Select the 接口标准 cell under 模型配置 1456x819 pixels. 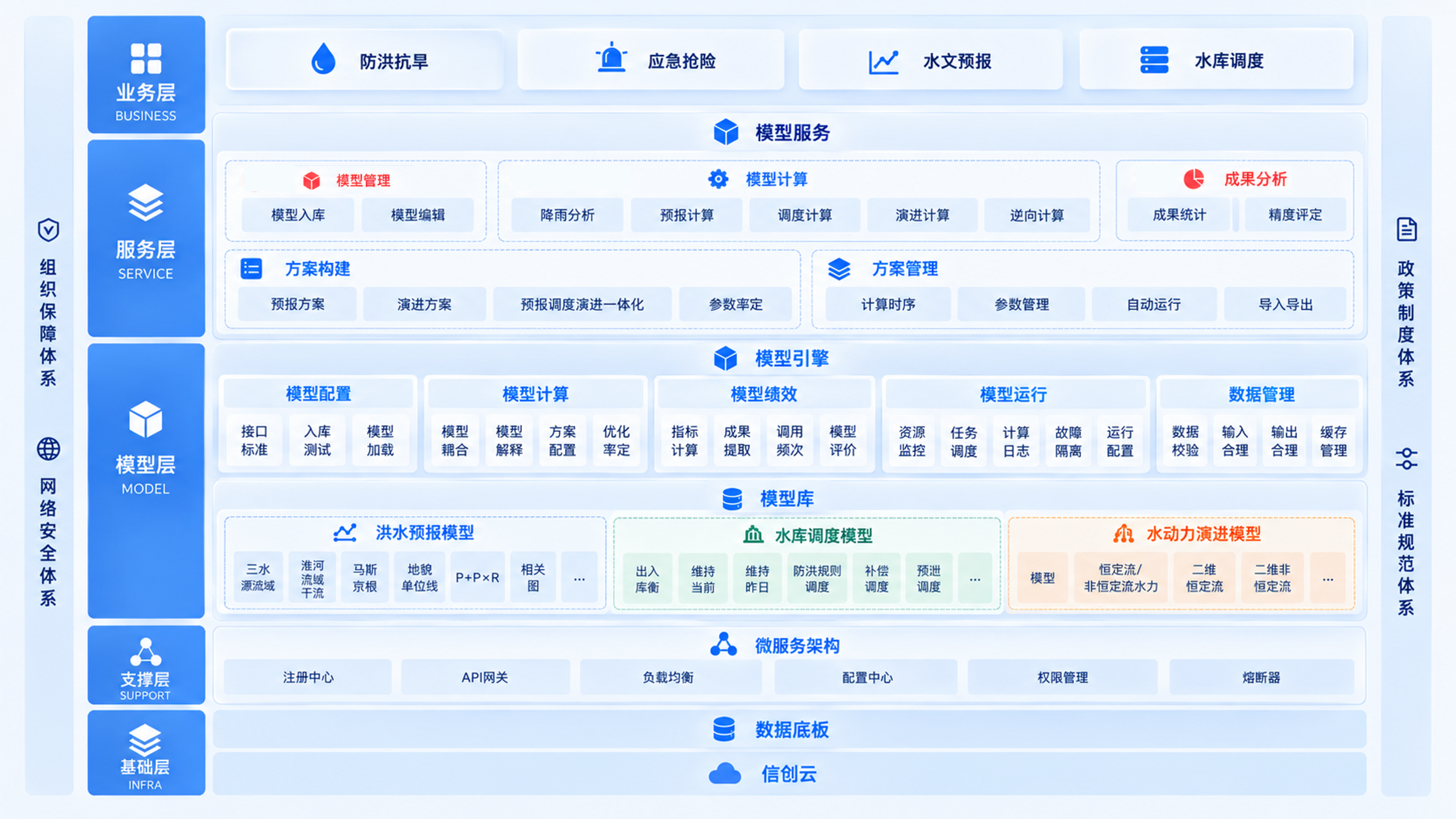click(254, 440)
